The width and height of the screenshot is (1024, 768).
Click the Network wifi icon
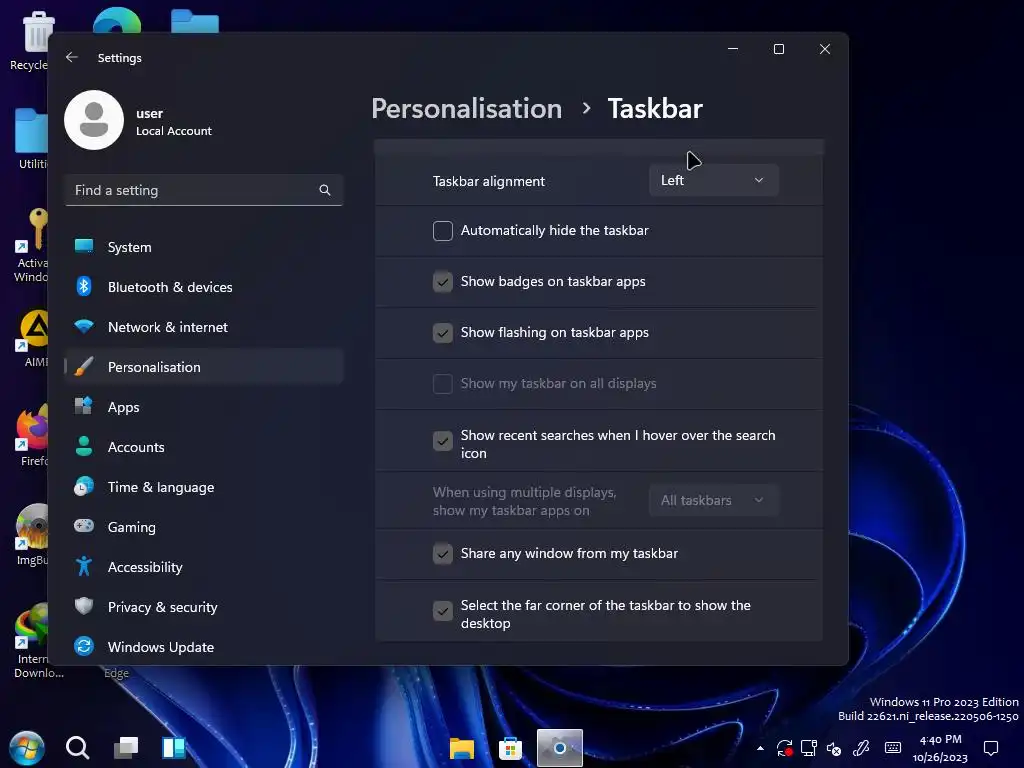(x=84, y=326)
